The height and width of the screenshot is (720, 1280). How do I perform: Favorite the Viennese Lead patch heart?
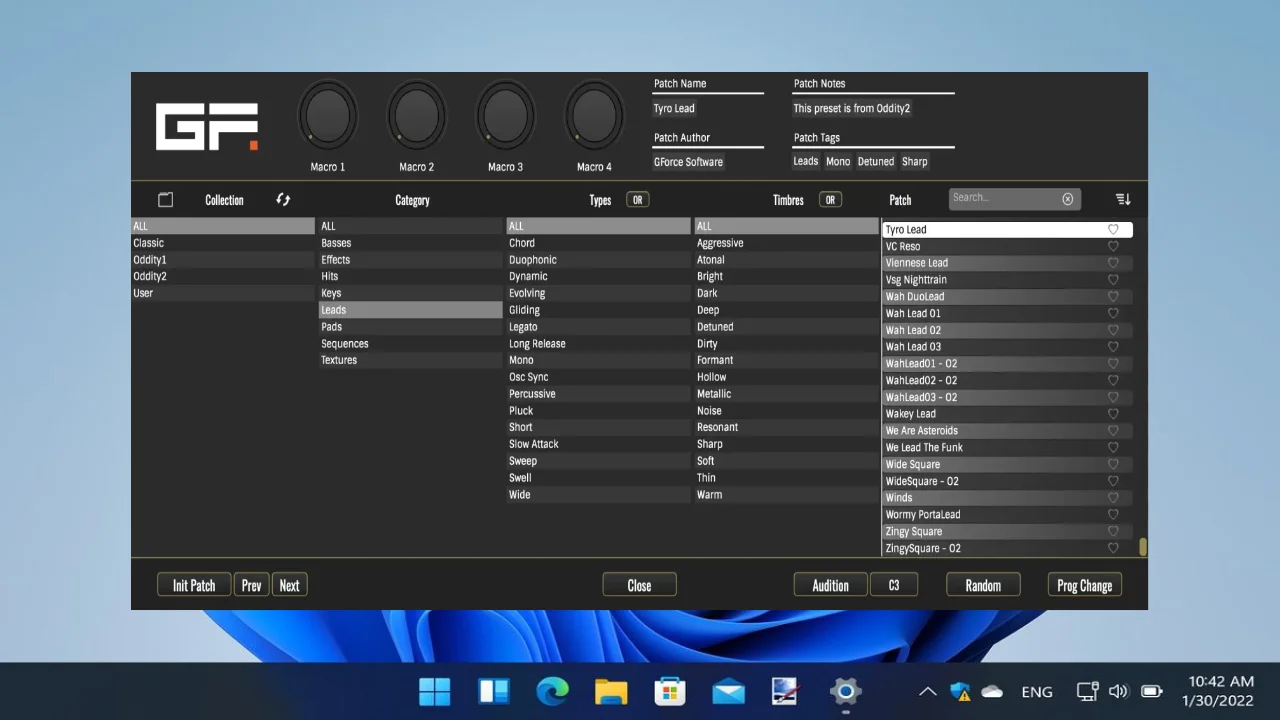tap(1113, 263)
